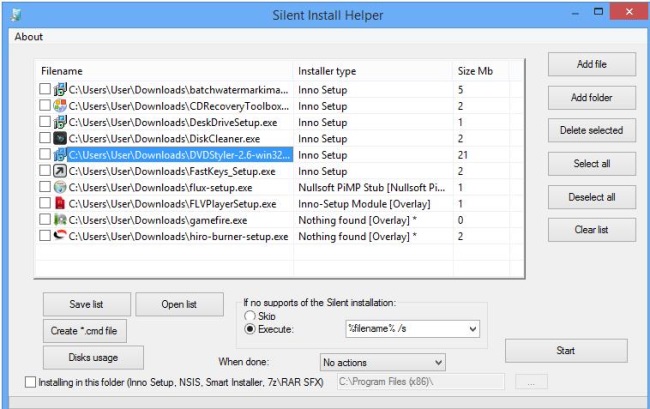Click the gamefire.exe file icon

click(x=60, y=220)
